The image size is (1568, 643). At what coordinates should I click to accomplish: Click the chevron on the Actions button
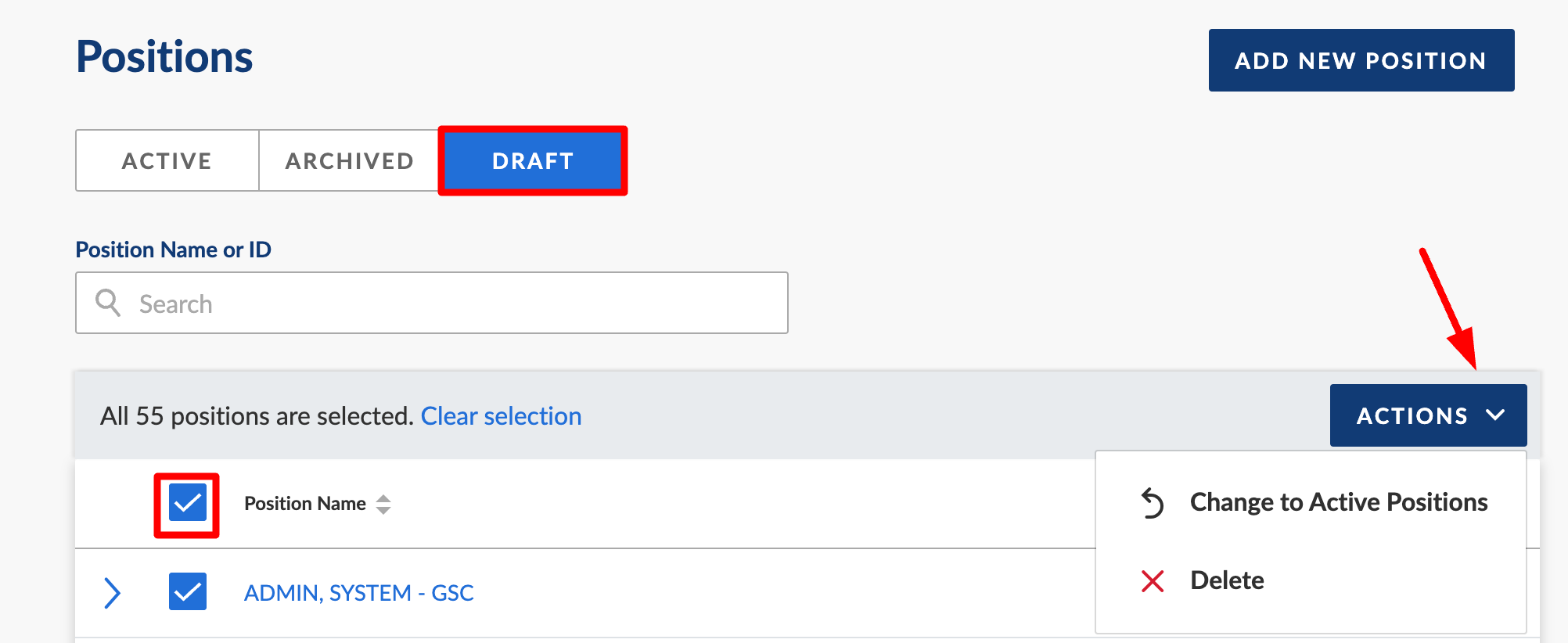[x=1495, y=415]
